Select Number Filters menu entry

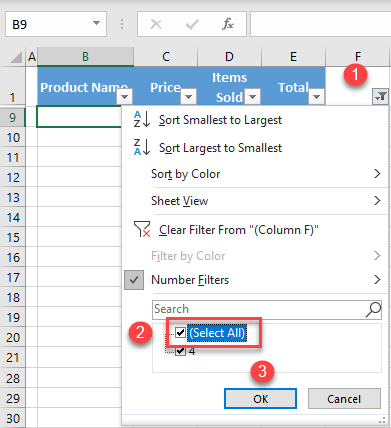(255, 280)
